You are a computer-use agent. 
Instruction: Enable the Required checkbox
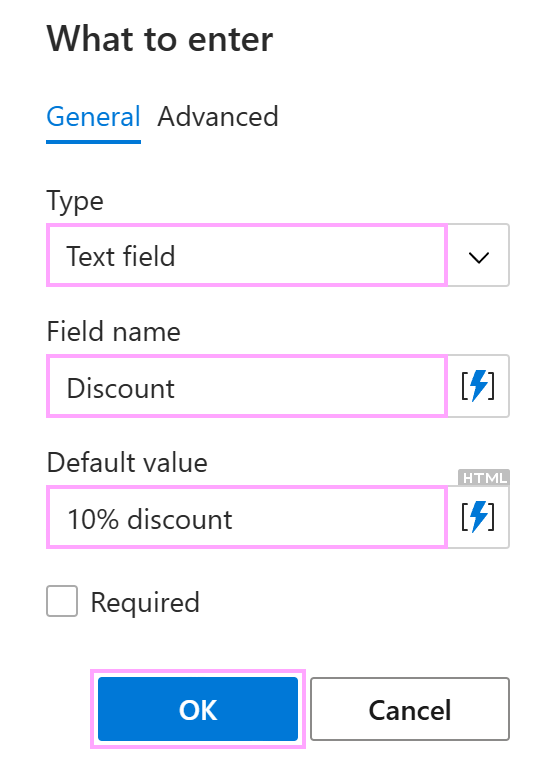click(x=62, y=601)
